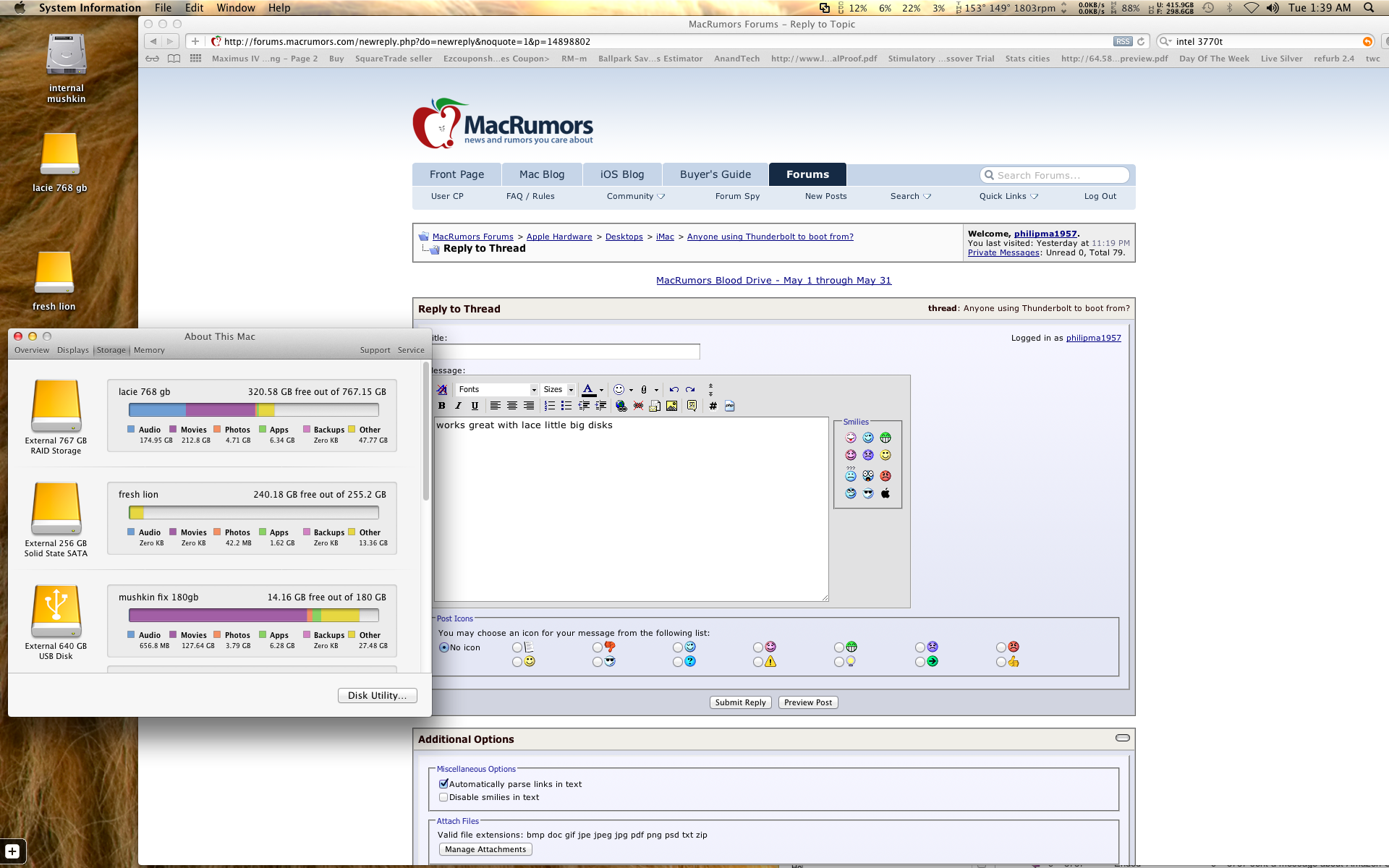1389x868 pixels.
Task: Click the Remove Text Formatting icon in the editor
Action: pos(441,389)
